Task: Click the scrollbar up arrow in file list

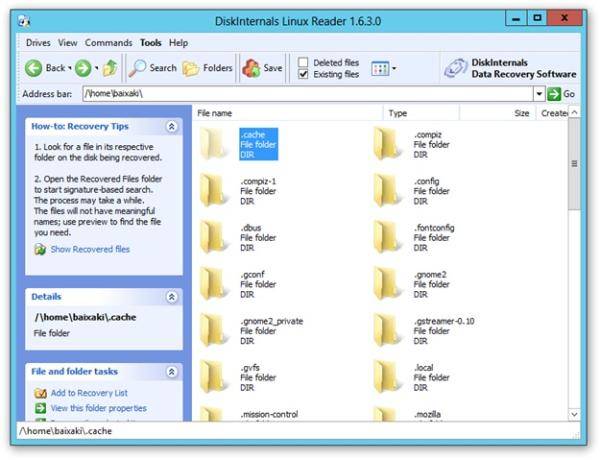Action: [x=574, y=113]
